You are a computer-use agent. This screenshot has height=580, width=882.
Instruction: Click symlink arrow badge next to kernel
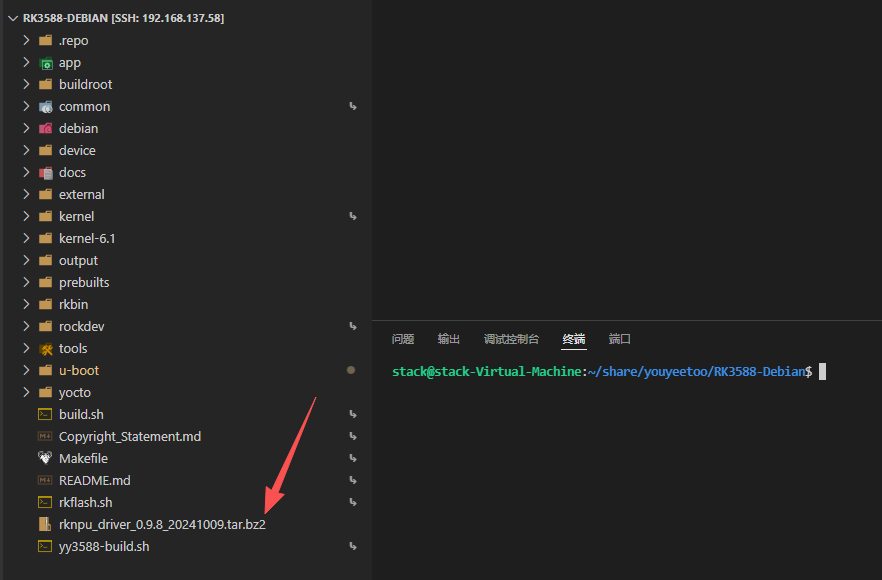click(x=353, y=217)
